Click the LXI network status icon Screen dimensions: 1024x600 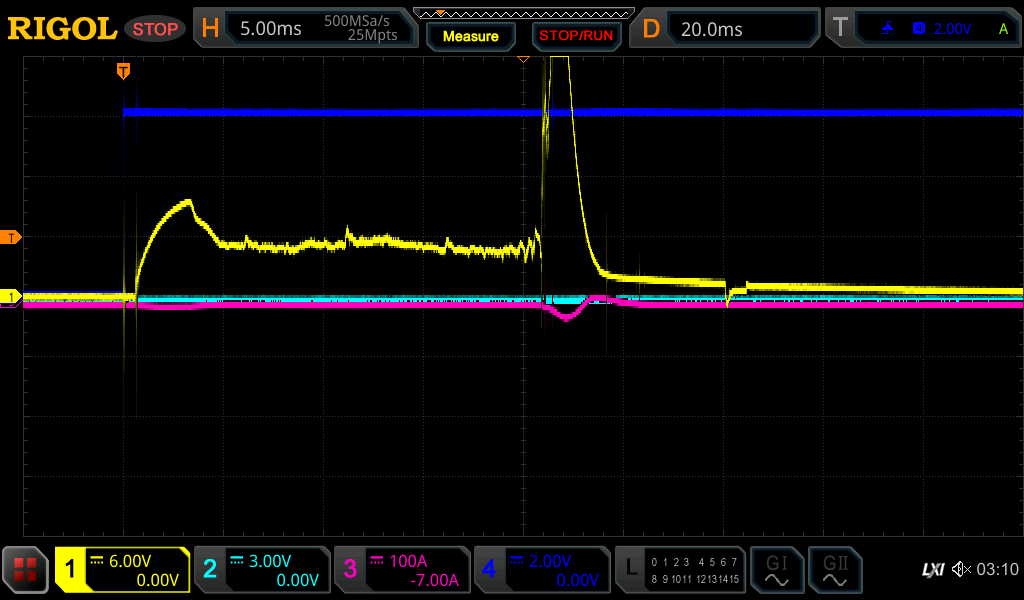[x=932, y=570]
